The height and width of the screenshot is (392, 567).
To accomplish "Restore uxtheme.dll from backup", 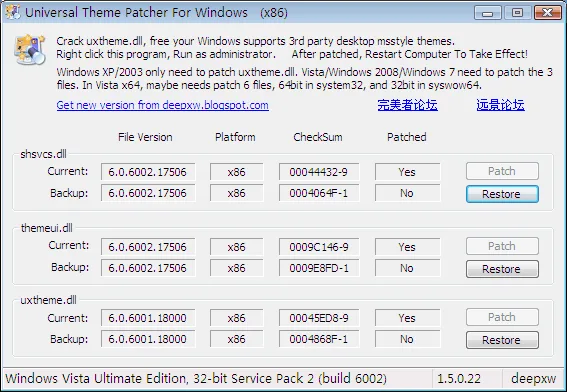I will (x=502, y=340).
